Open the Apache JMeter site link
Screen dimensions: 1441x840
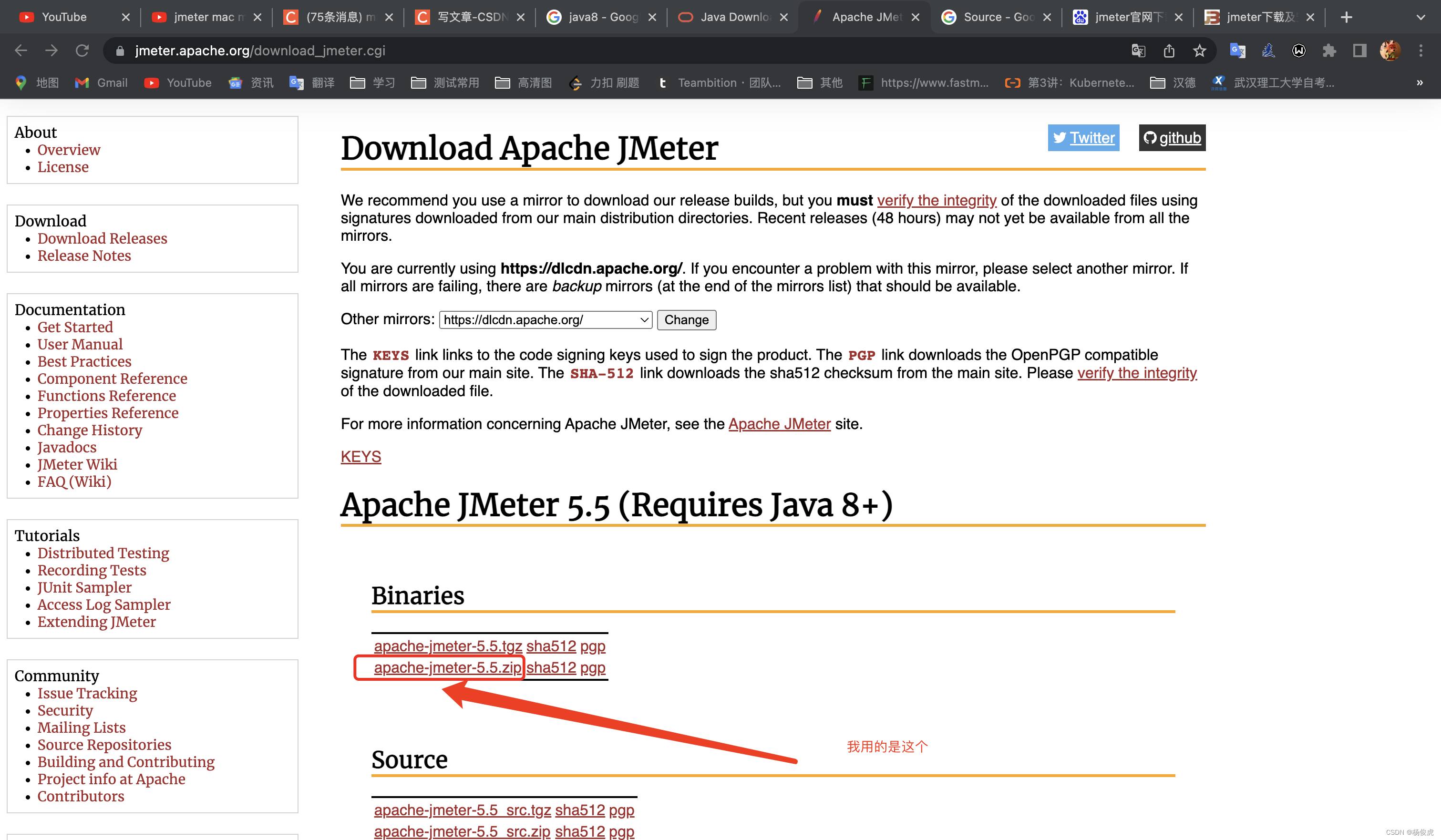780,424
